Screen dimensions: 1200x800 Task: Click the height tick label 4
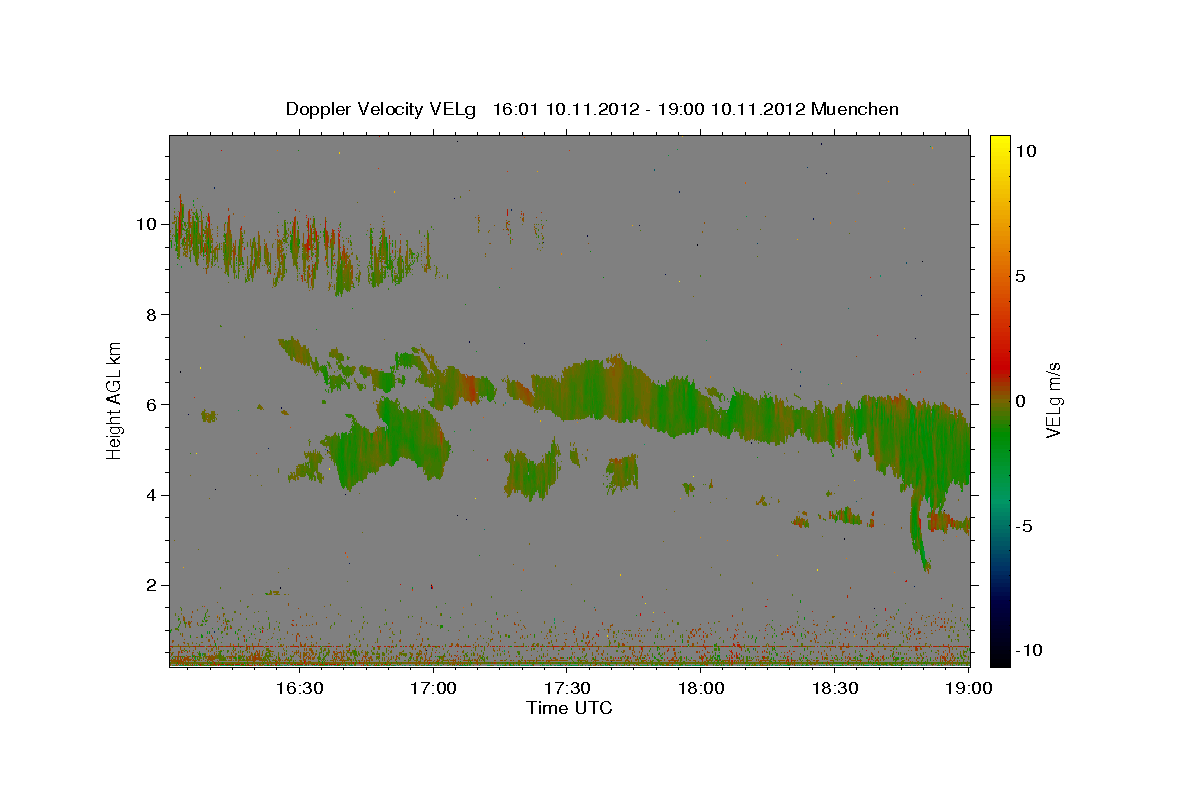(x=153, y=494)
